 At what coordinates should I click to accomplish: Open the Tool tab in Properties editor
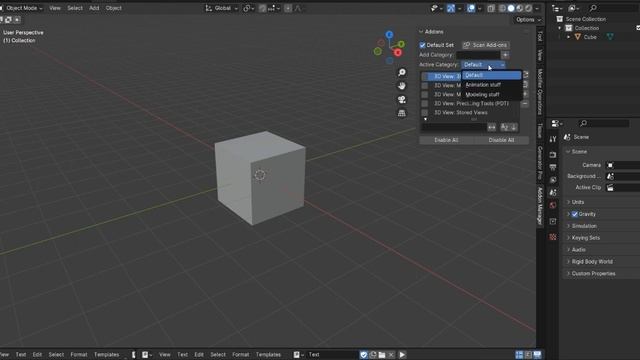(553, 139)
